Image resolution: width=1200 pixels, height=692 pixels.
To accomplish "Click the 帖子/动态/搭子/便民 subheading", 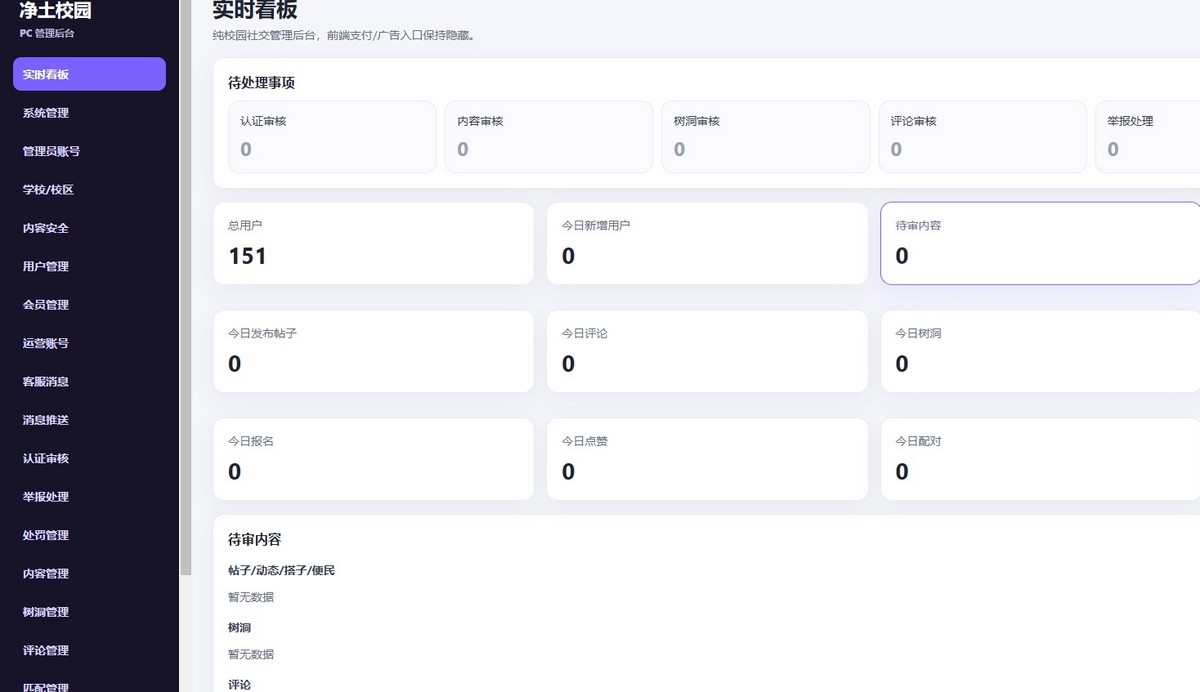I will pyautogui.click(x=282, y=570).
